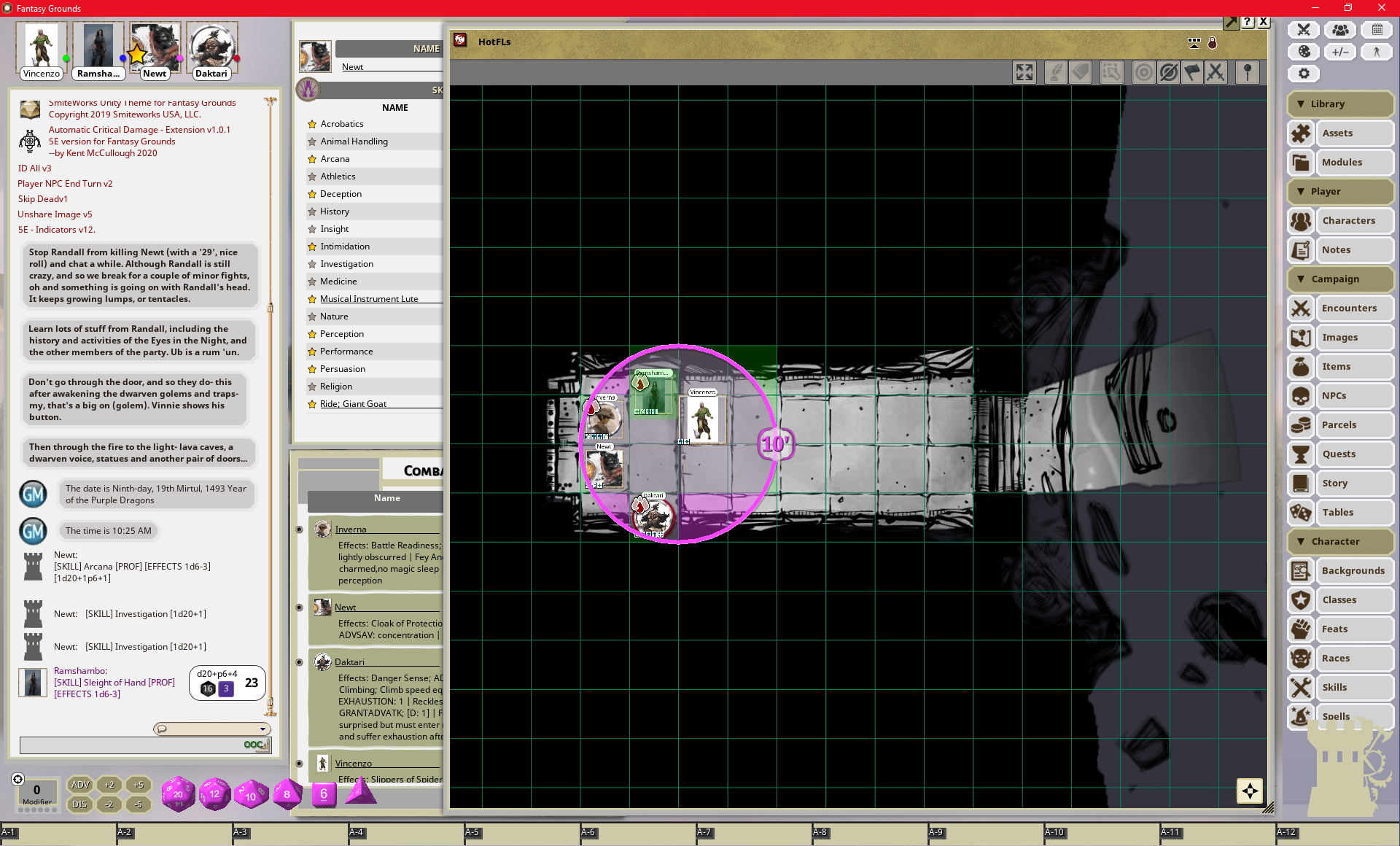
Task: Click the modifier box target icon
Action: pos(18,780)
